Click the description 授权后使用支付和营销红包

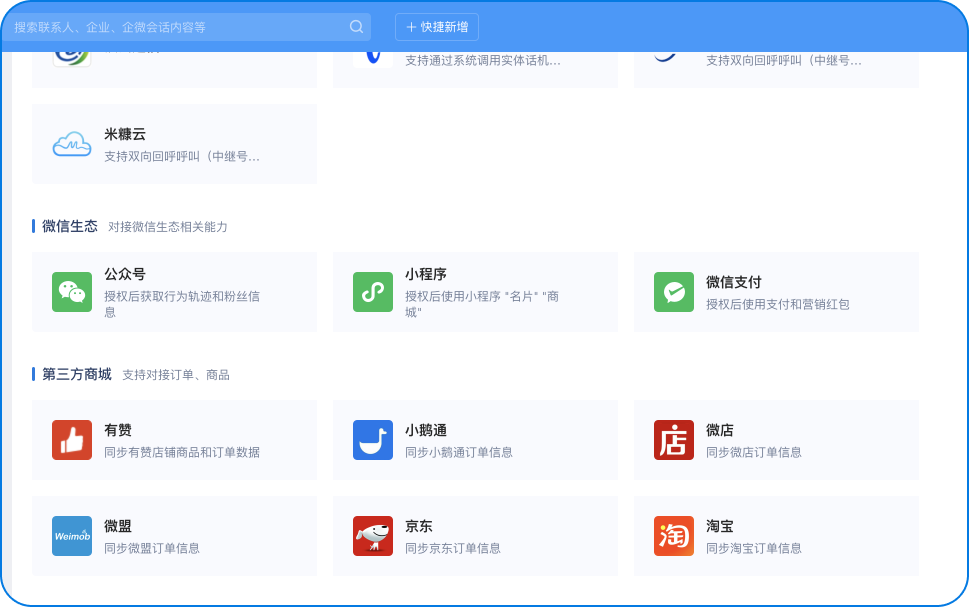(778, 304)
